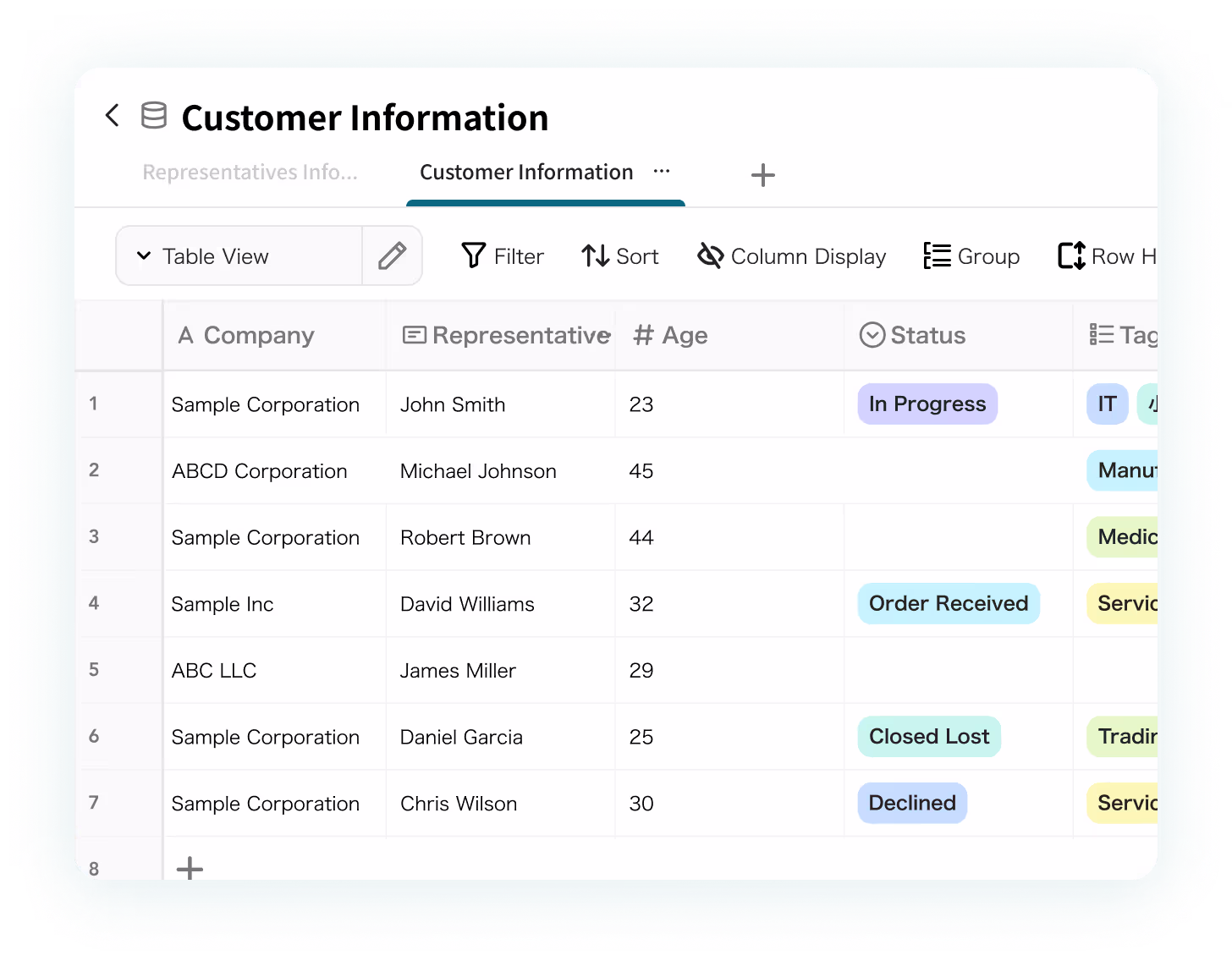Click the back arrow beside the title

coord(112,116)
